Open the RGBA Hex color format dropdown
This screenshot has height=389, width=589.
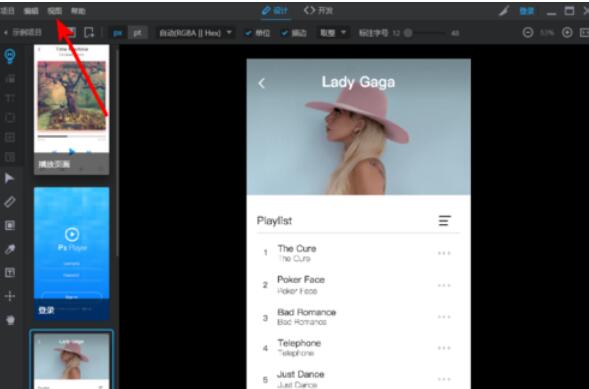tap(196, 33)
